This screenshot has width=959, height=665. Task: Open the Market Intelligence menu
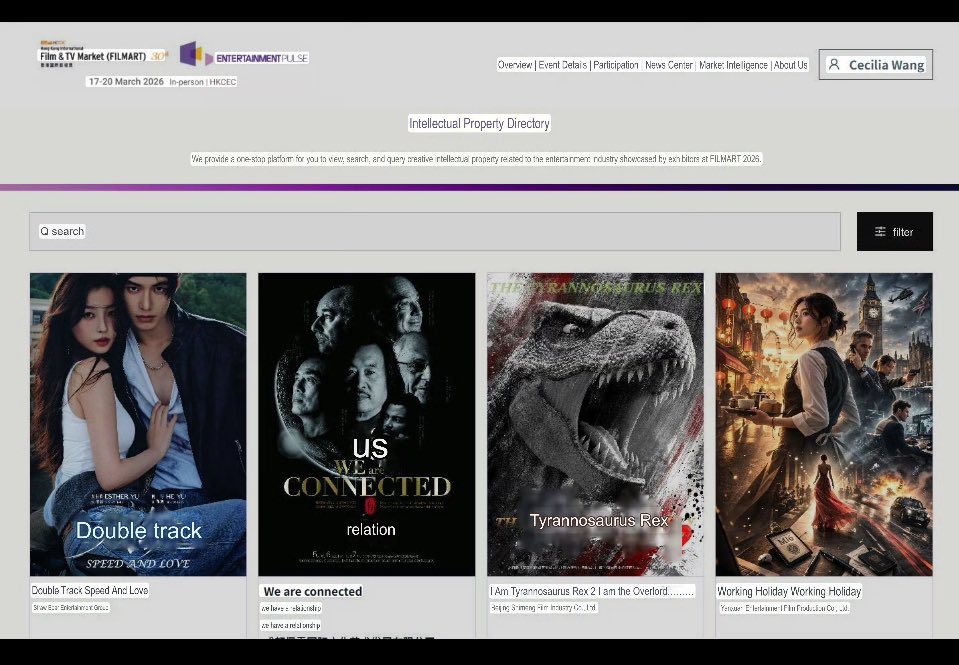point(733,65)
